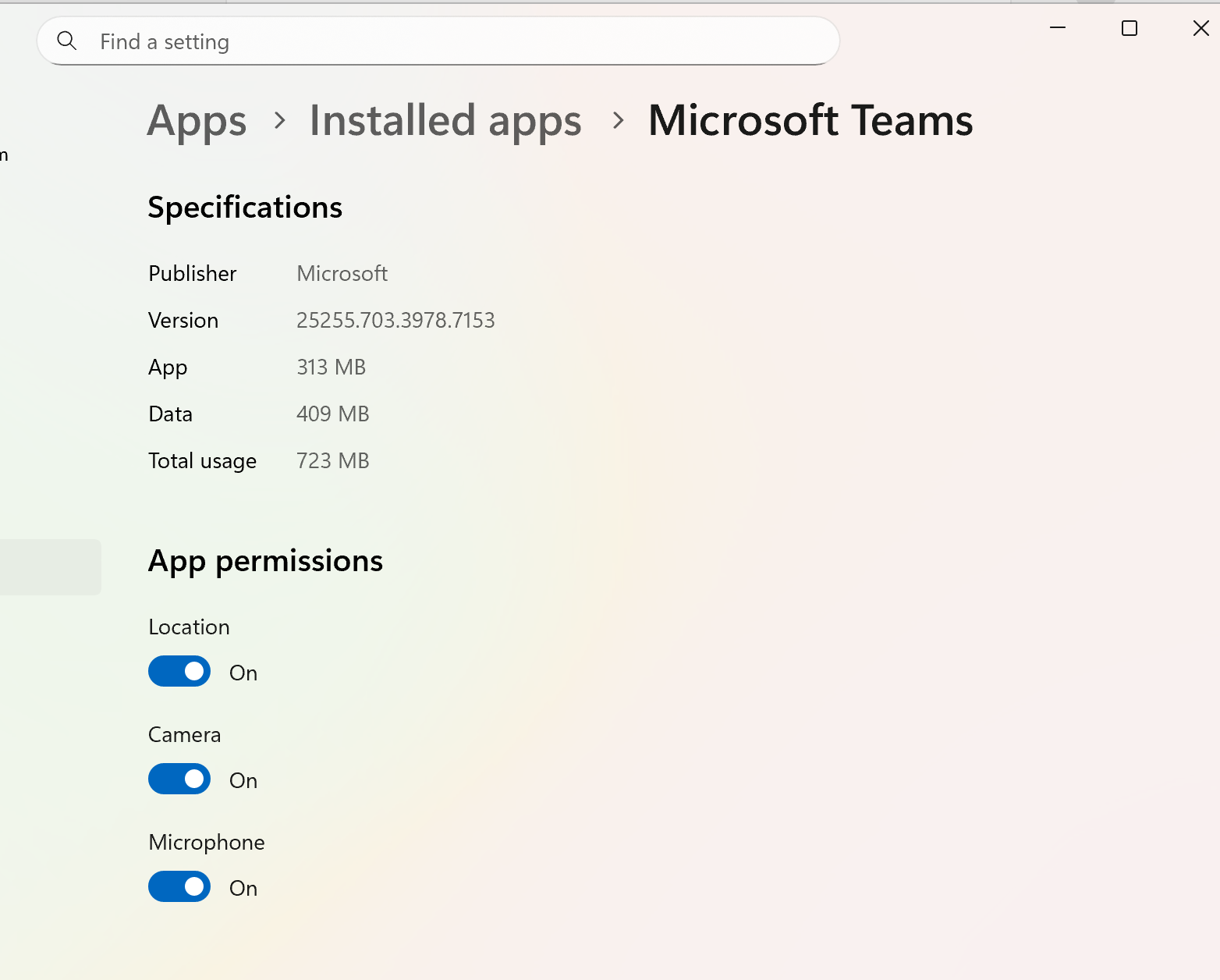Click the Version label

coord(183,321)
